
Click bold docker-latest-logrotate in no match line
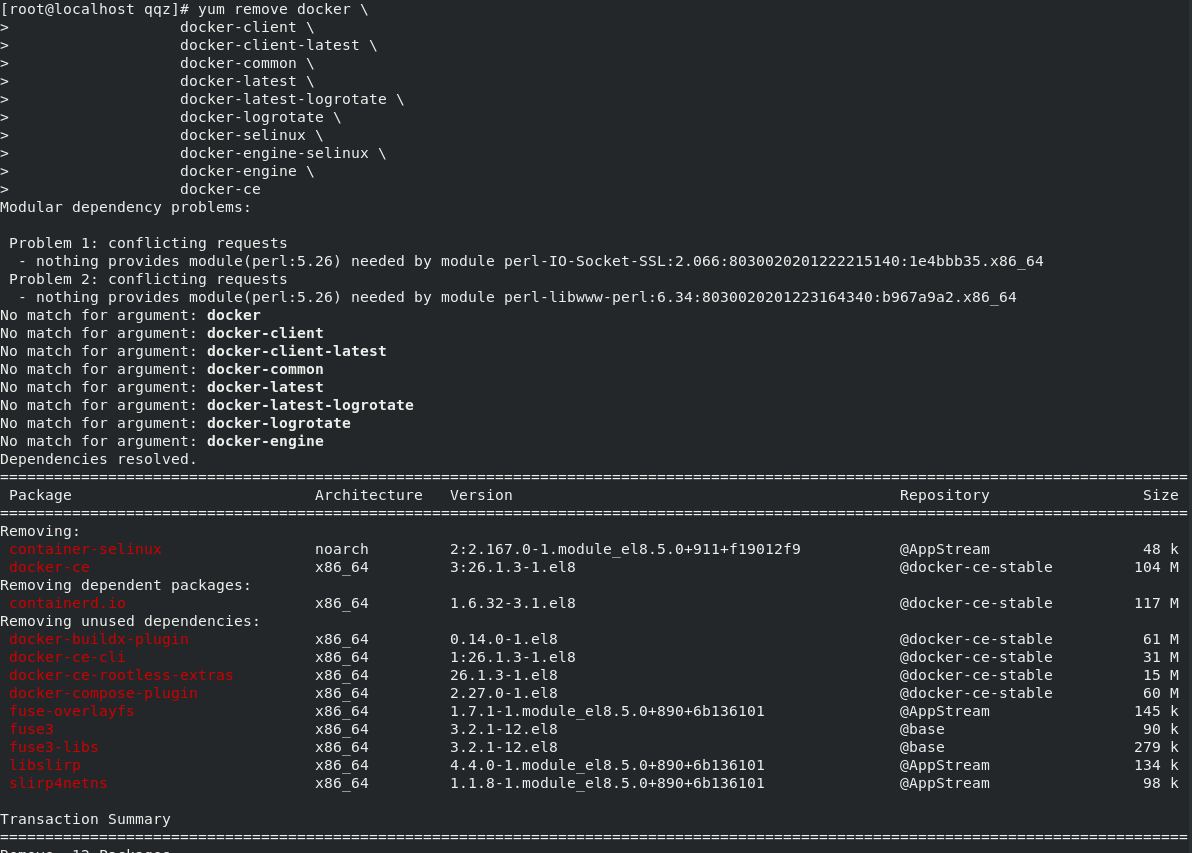tap(310, 405)
